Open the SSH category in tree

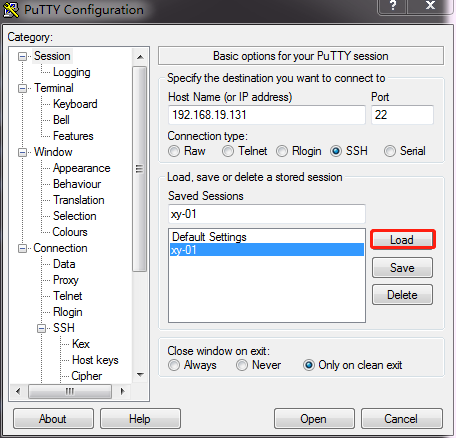[x=64, y=328]
